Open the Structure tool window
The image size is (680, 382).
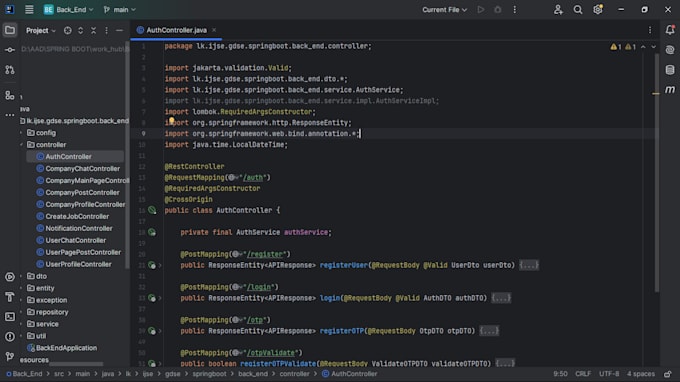[x=10, y=95]
